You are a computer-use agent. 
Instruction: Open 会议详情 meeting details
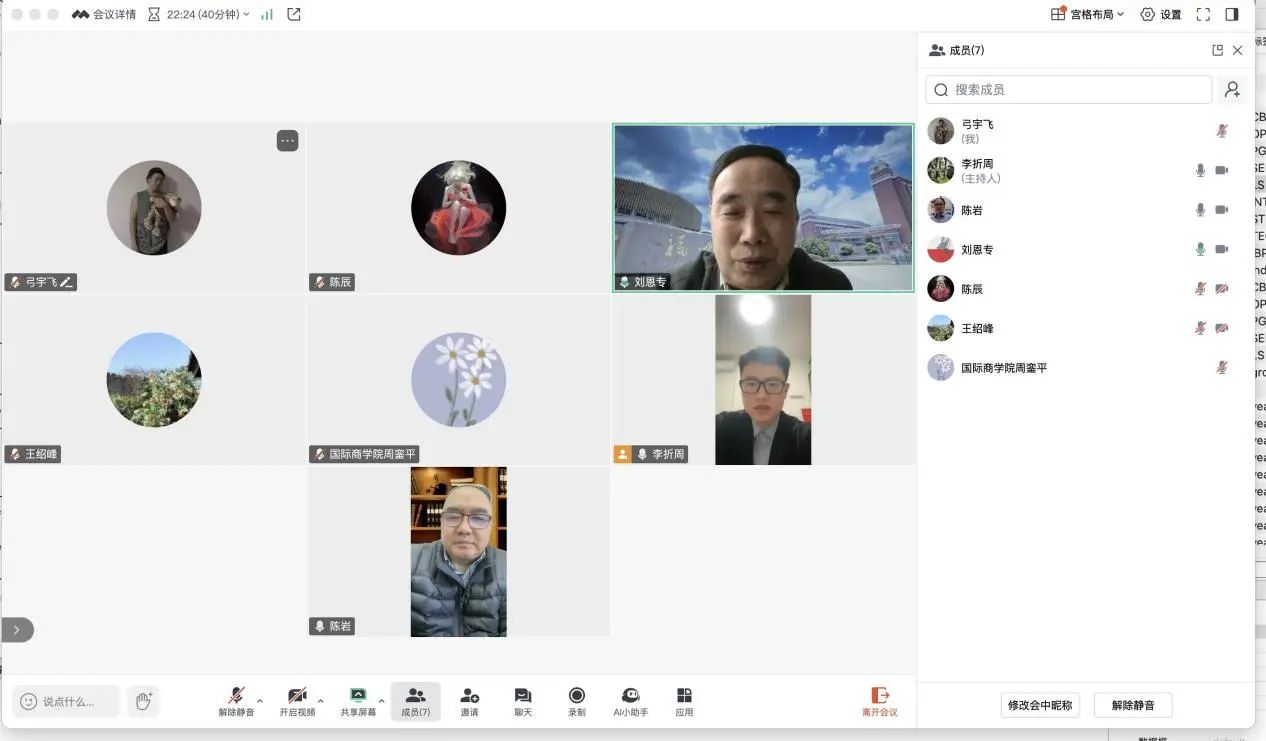[104, 14]
